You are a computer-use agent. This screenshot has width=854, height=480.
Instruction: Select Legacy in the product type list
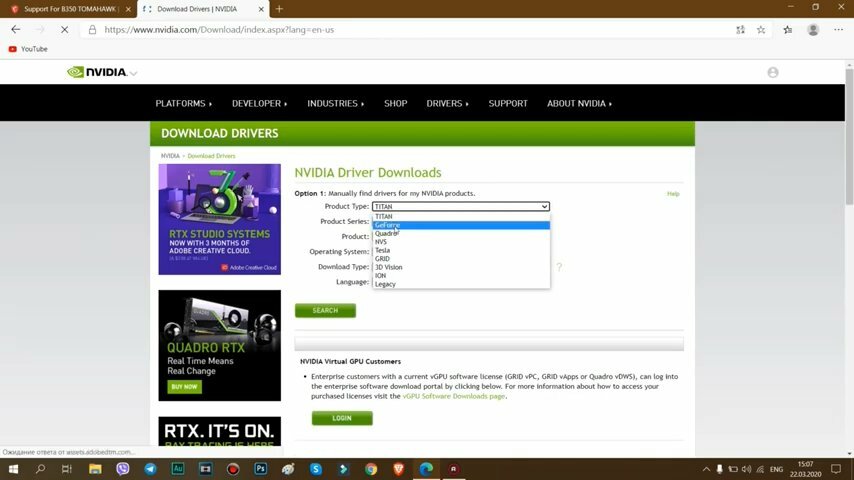tap(461, 284)
